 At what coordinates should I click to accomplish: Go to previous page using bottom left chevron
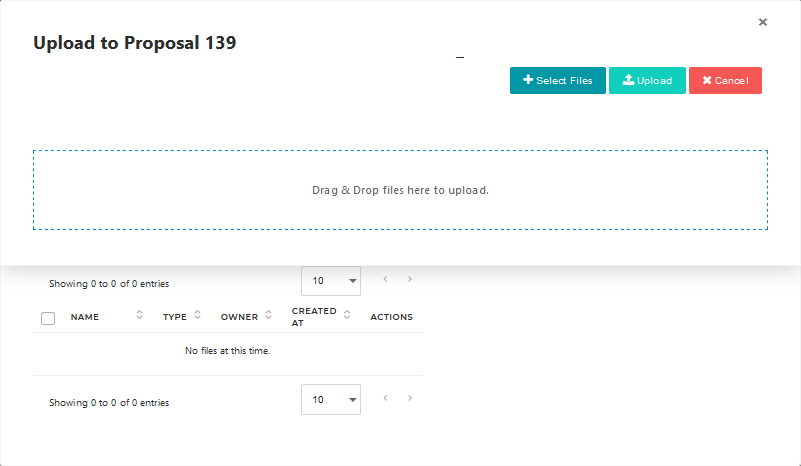point(386,398)
